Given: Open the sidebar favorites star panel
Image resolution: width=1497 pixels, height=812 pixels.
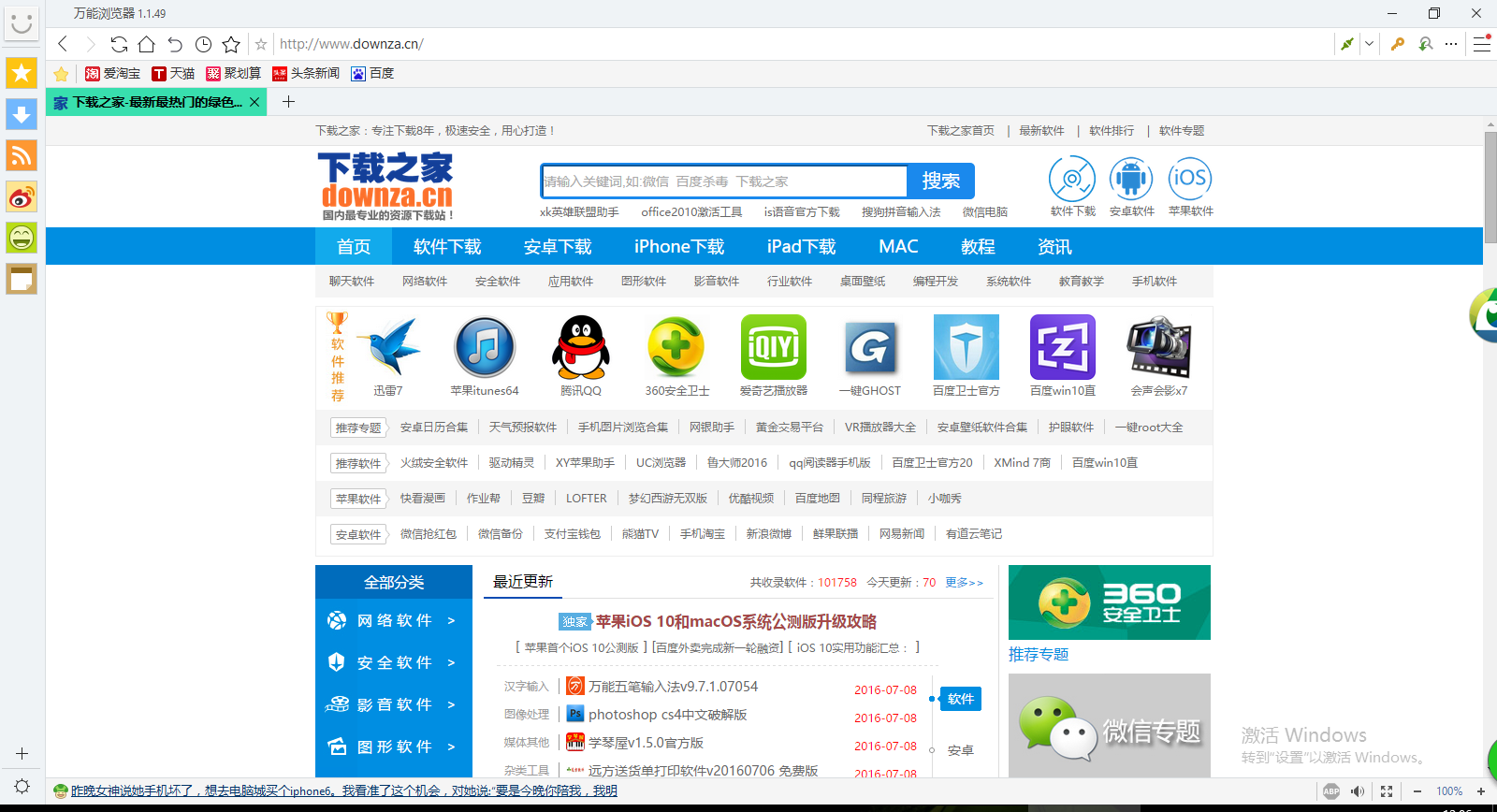Looking at the screenshot, I should pos(22,72).
